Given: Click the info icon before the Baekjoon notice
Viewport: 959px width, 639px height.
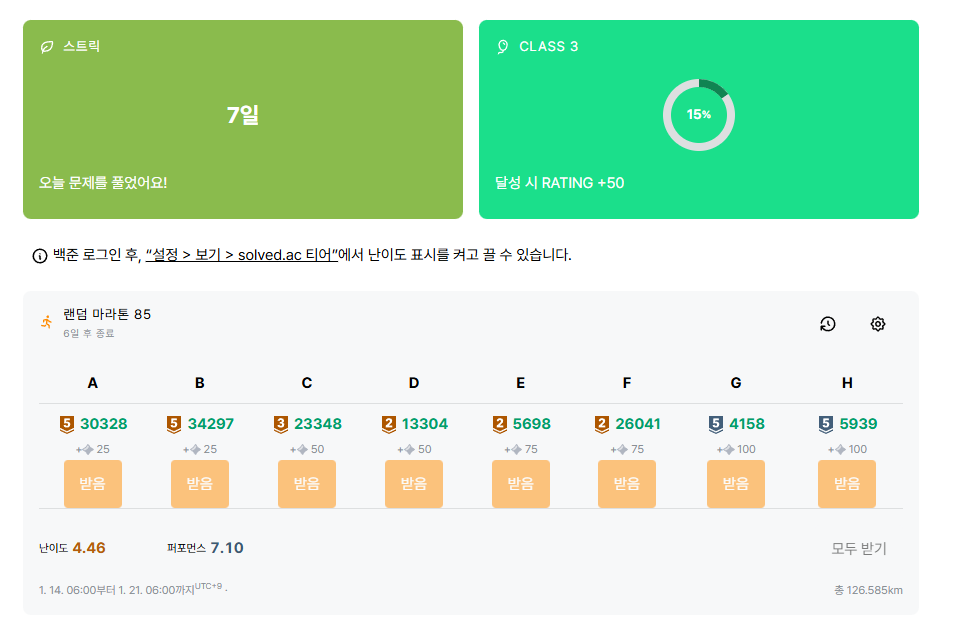Looking at the screenshot, I should (40, 256).
